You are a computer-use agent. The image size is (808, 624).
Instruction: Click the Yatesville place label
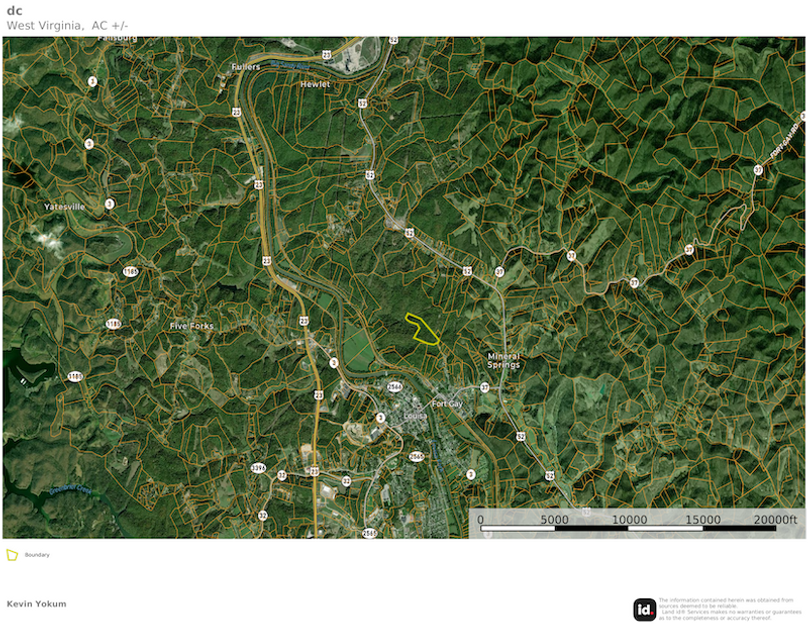tap(64, 204)
